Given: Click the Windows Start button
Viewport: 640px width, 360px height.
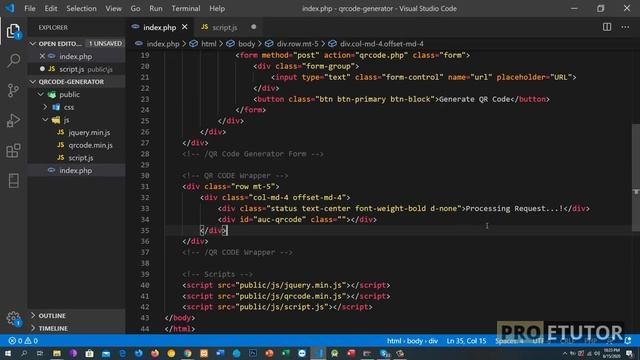Looking at the screenshot, I should coord(7,353).
